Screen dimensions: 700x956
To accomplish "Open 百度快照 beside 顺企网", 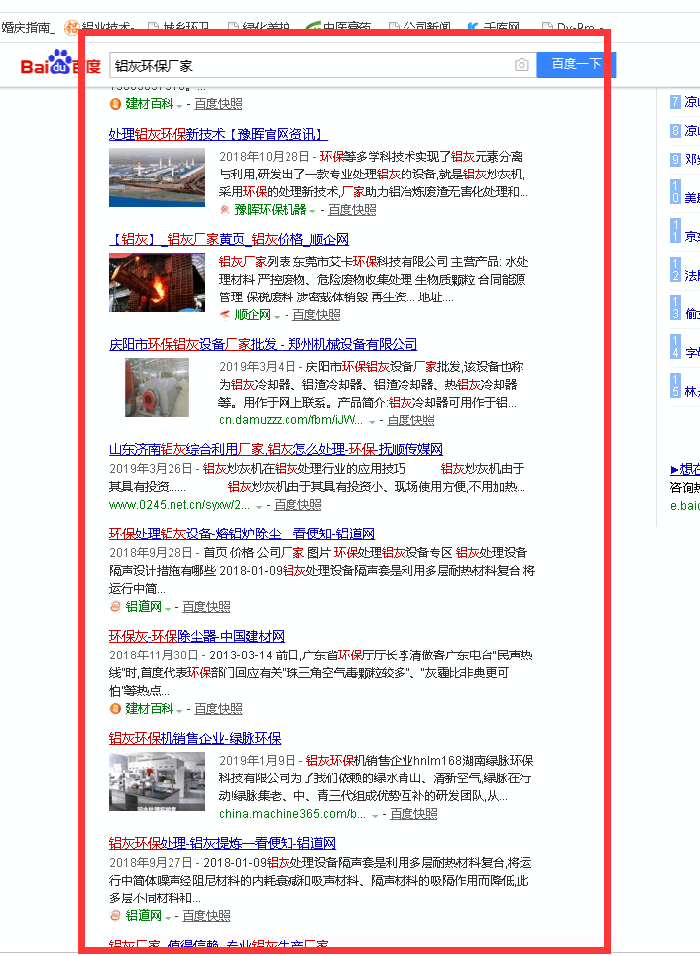I will click(316, 315).
